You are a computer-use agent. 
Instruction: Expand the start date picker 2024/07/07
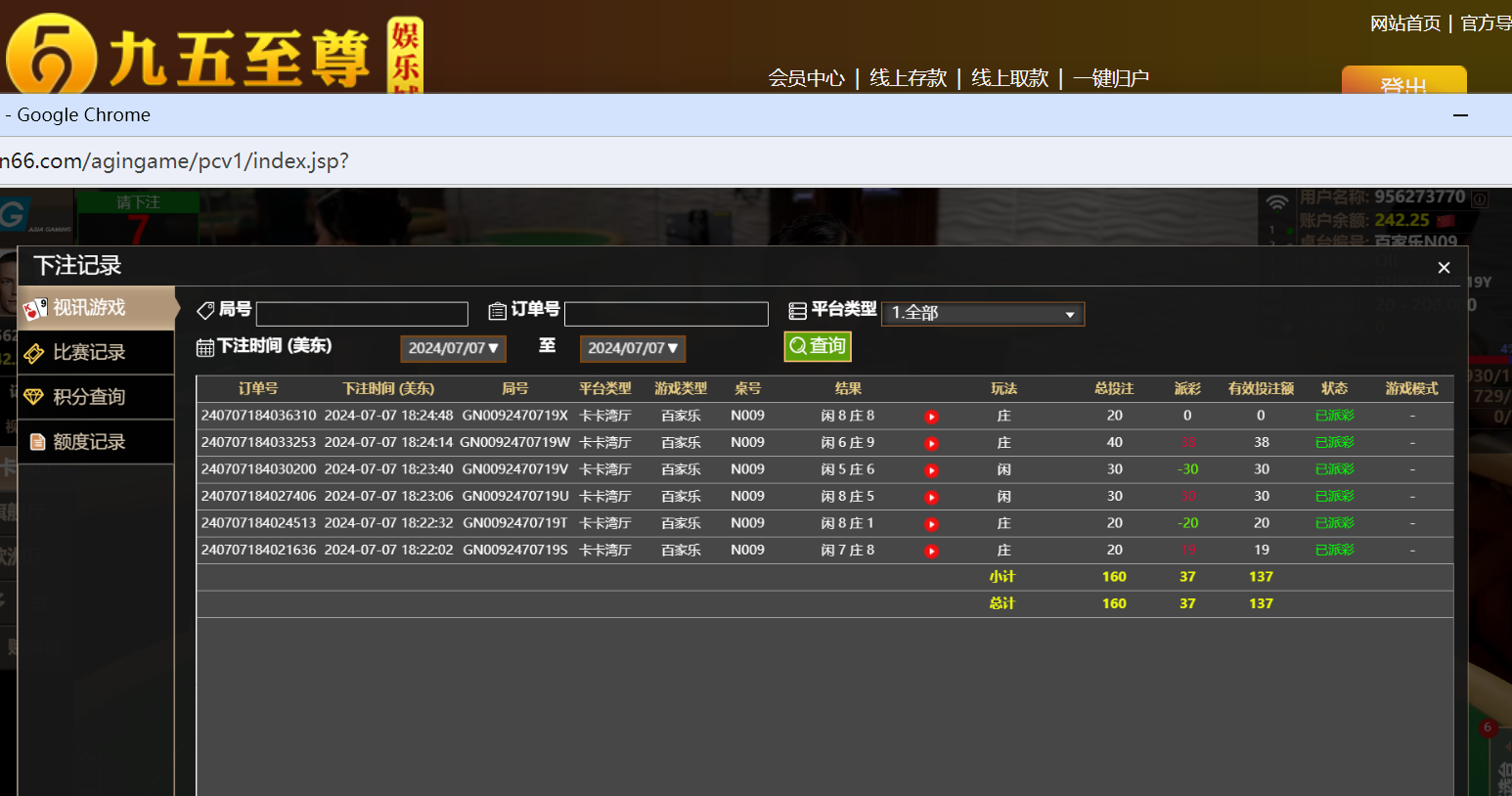[453, 349]
